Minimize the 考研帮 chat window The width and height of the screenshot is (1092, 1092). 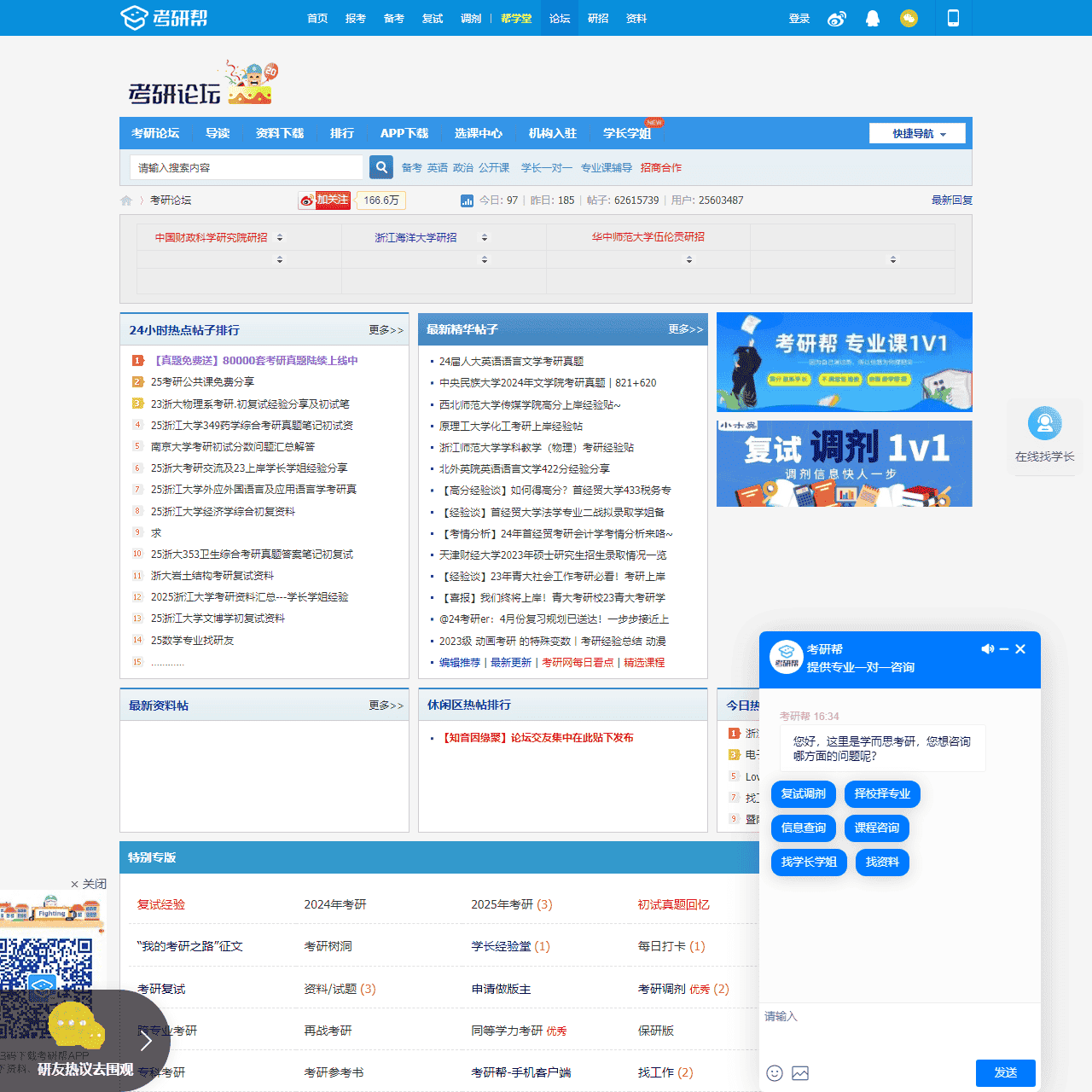coord(1004,649)
